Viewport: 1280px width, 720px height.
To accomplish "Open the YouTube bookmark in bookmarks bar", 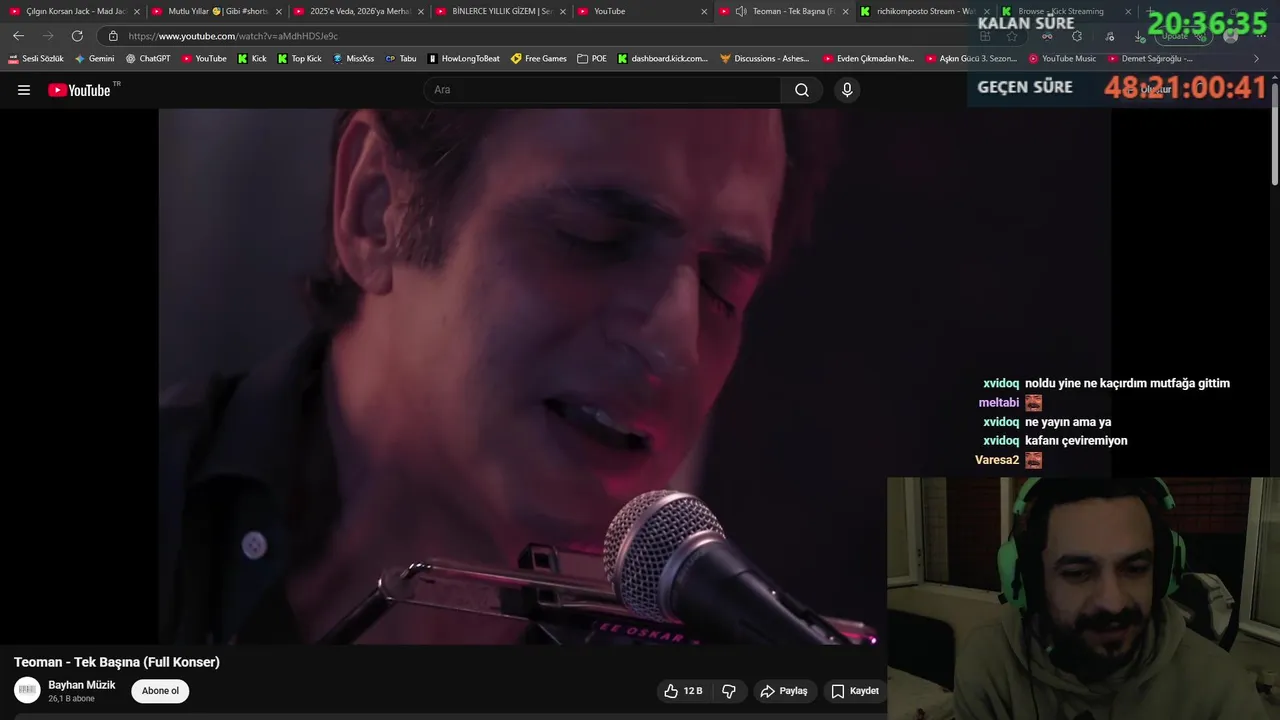I will coord(204,58).
